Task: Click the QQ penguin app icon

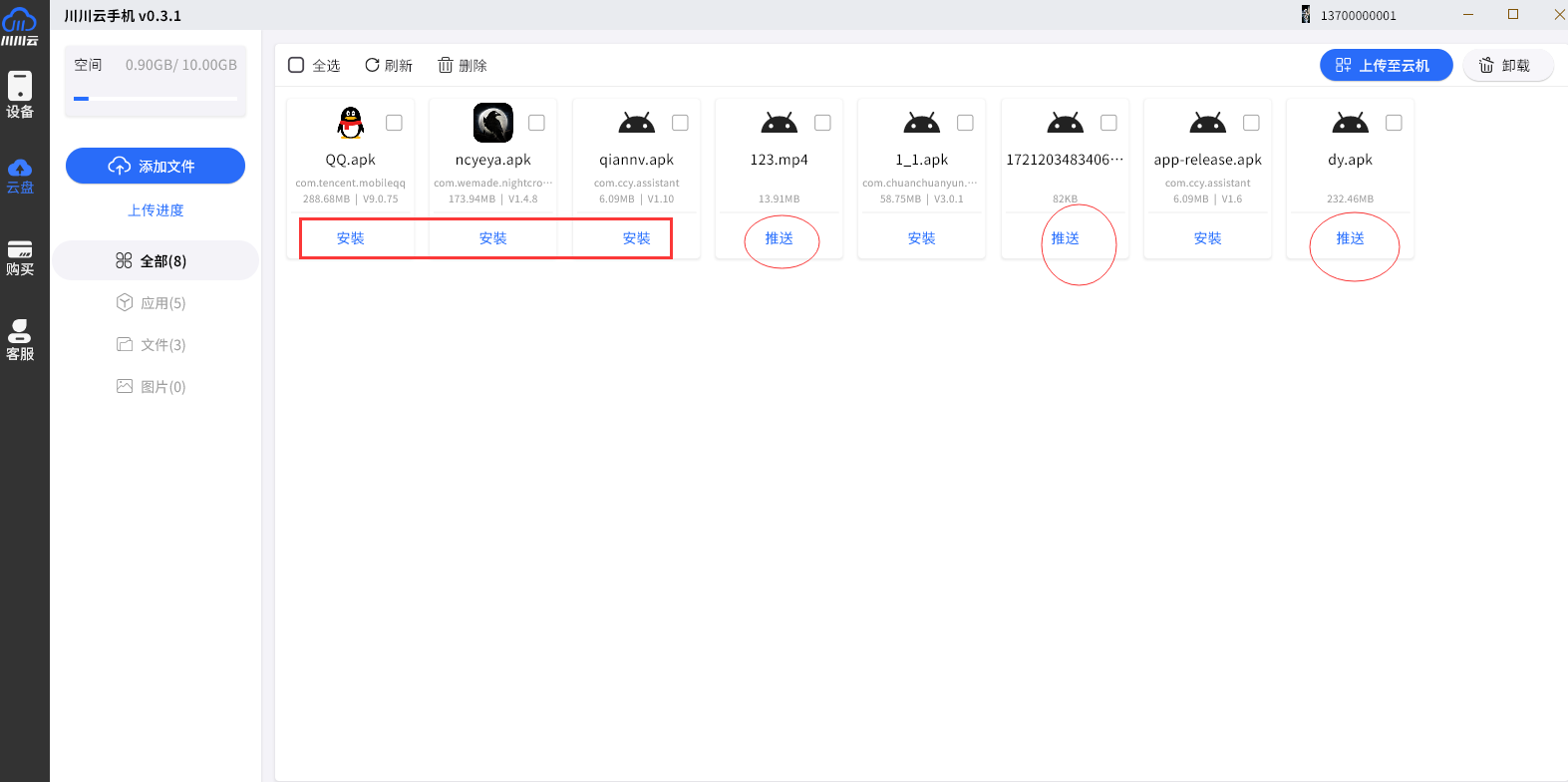Action: (x=351, y=123)
